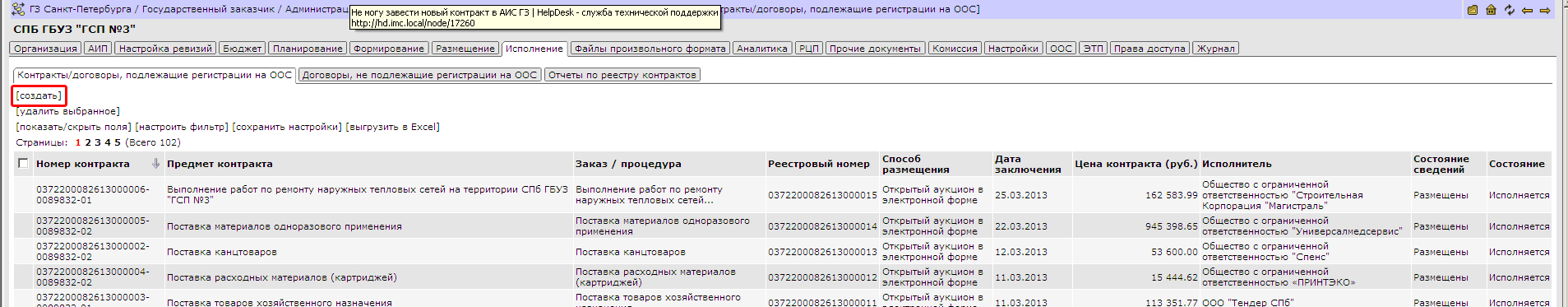1568x307 pixels.
Task: Go to page 3 of results
Action: pyautogui.click(x=98, y=142)
